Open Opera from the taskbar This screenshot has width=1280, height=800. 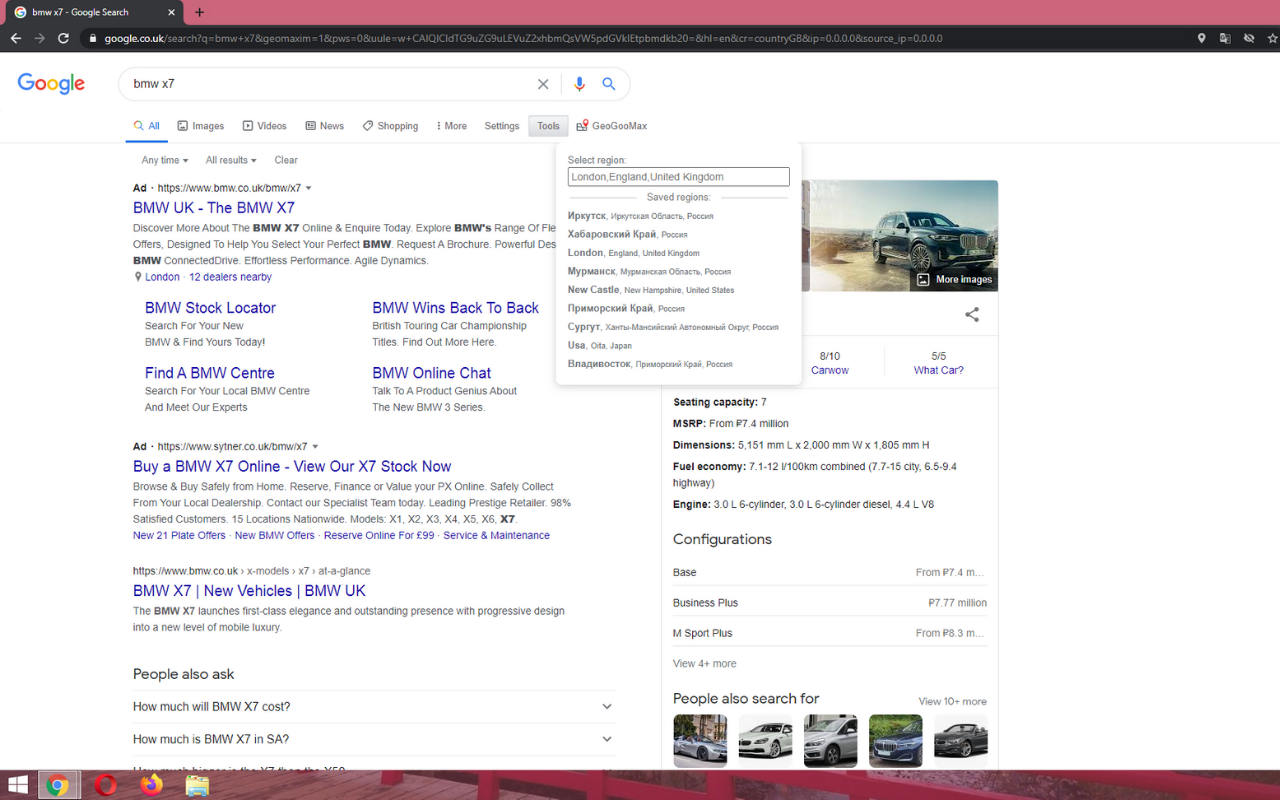tap(105, 785)
